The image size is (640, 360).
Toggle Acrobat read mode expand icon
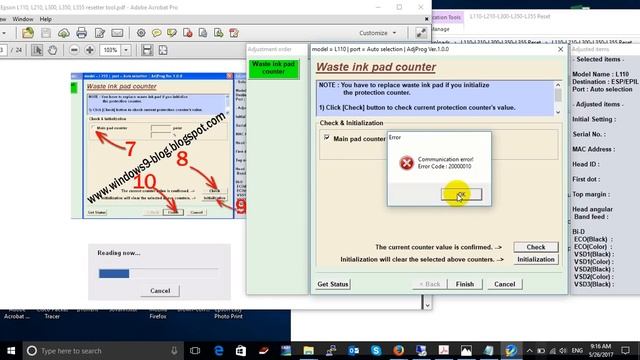point(421,33)
